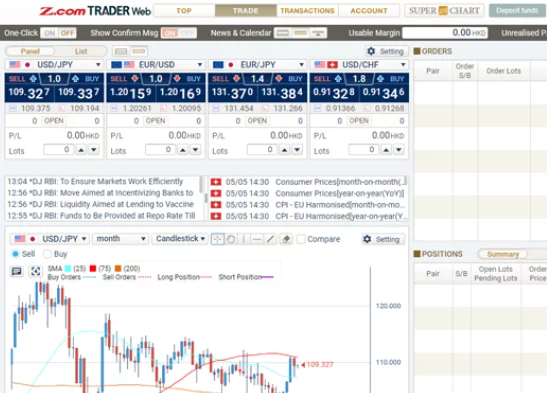Open the Candlestick chart type dropdown
Screen dimensions: 547x393
click(x=180, y=239)
